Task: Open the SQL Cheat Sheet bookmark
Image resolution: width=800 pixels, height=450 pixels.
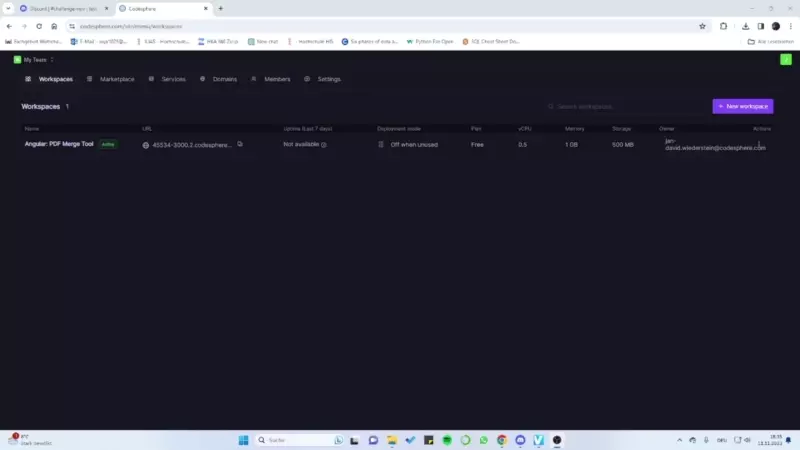Action: (491, 41)
